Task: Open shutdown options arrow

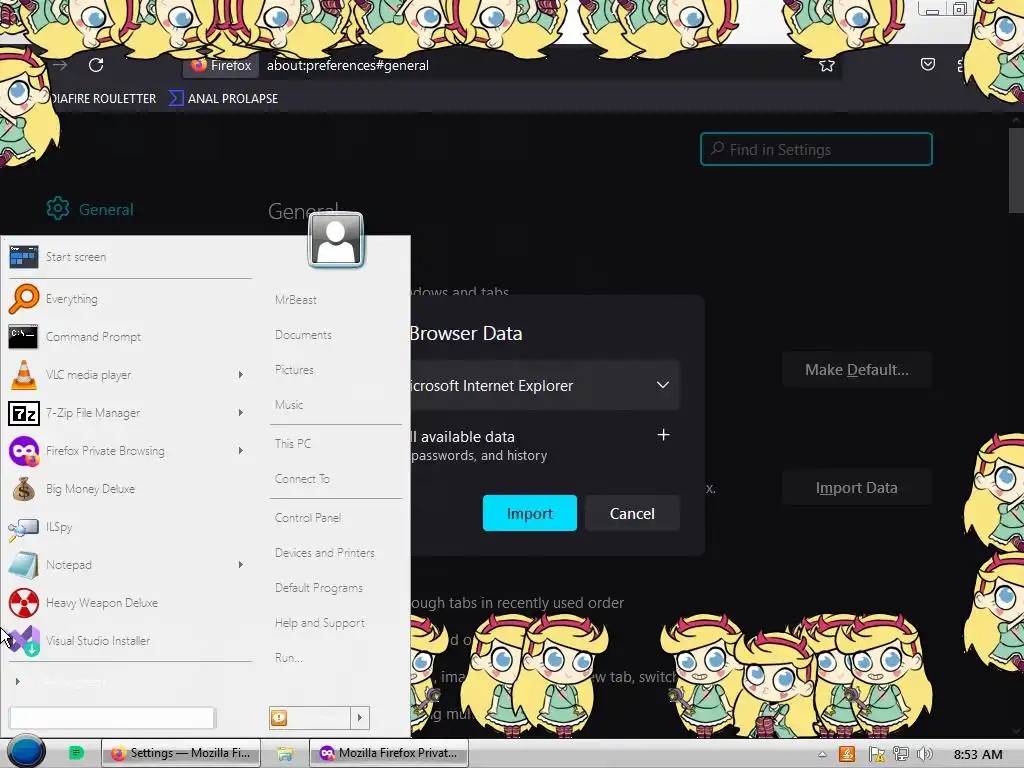Action: point(360,718)
